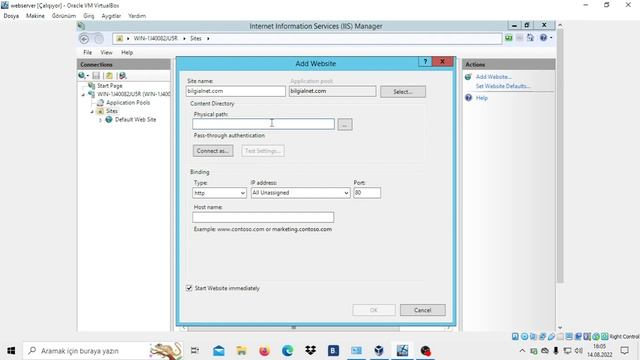This screenshot has width=640, height=360.
Task: Open the IIS Manager help icon dropdown arrow
Action: pyautogui.click(x=551, y=38)
